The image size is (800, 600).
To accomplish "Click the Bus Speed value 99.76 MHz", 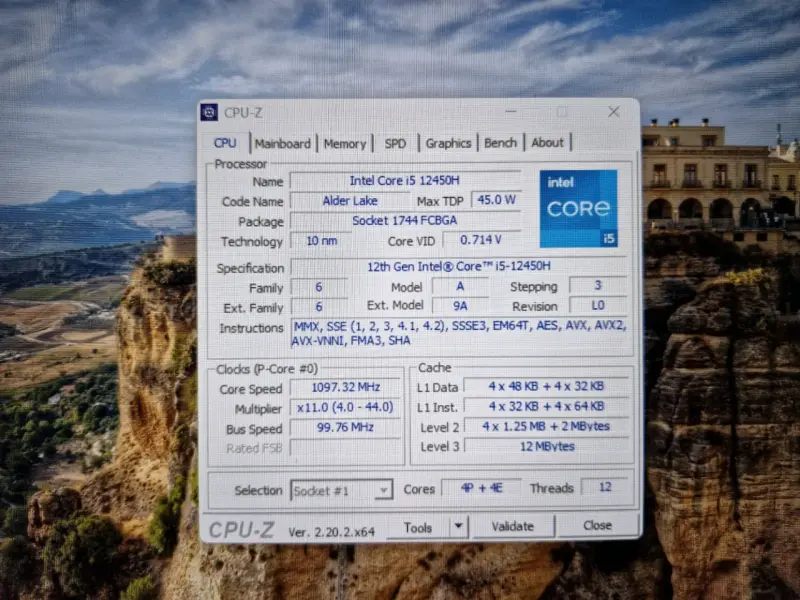I will pyautogui.click(x=345, y=427).
